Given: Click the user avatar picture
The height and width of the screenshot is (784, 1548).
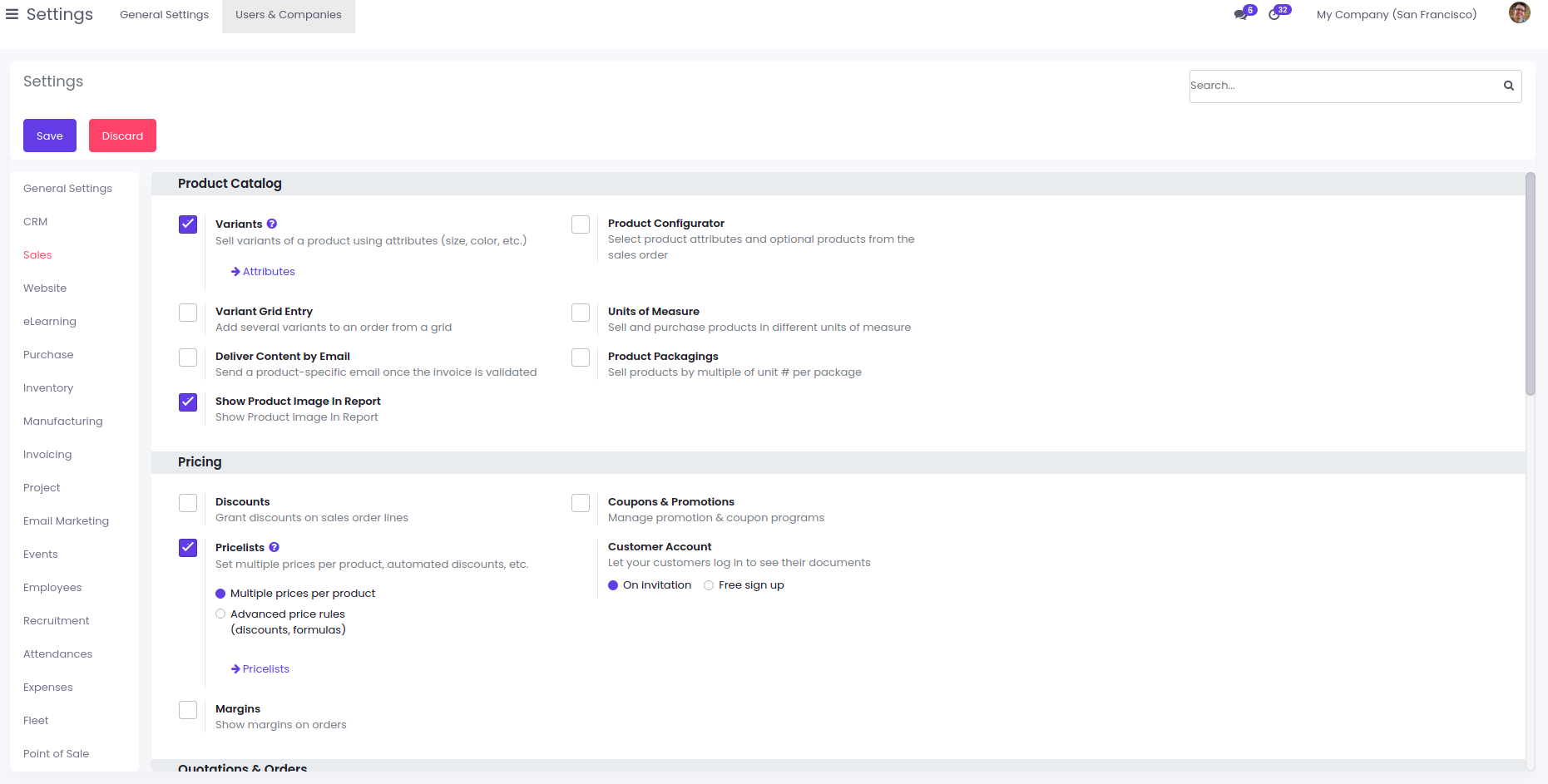Looking at the screenshot, I should point(1519,13).
